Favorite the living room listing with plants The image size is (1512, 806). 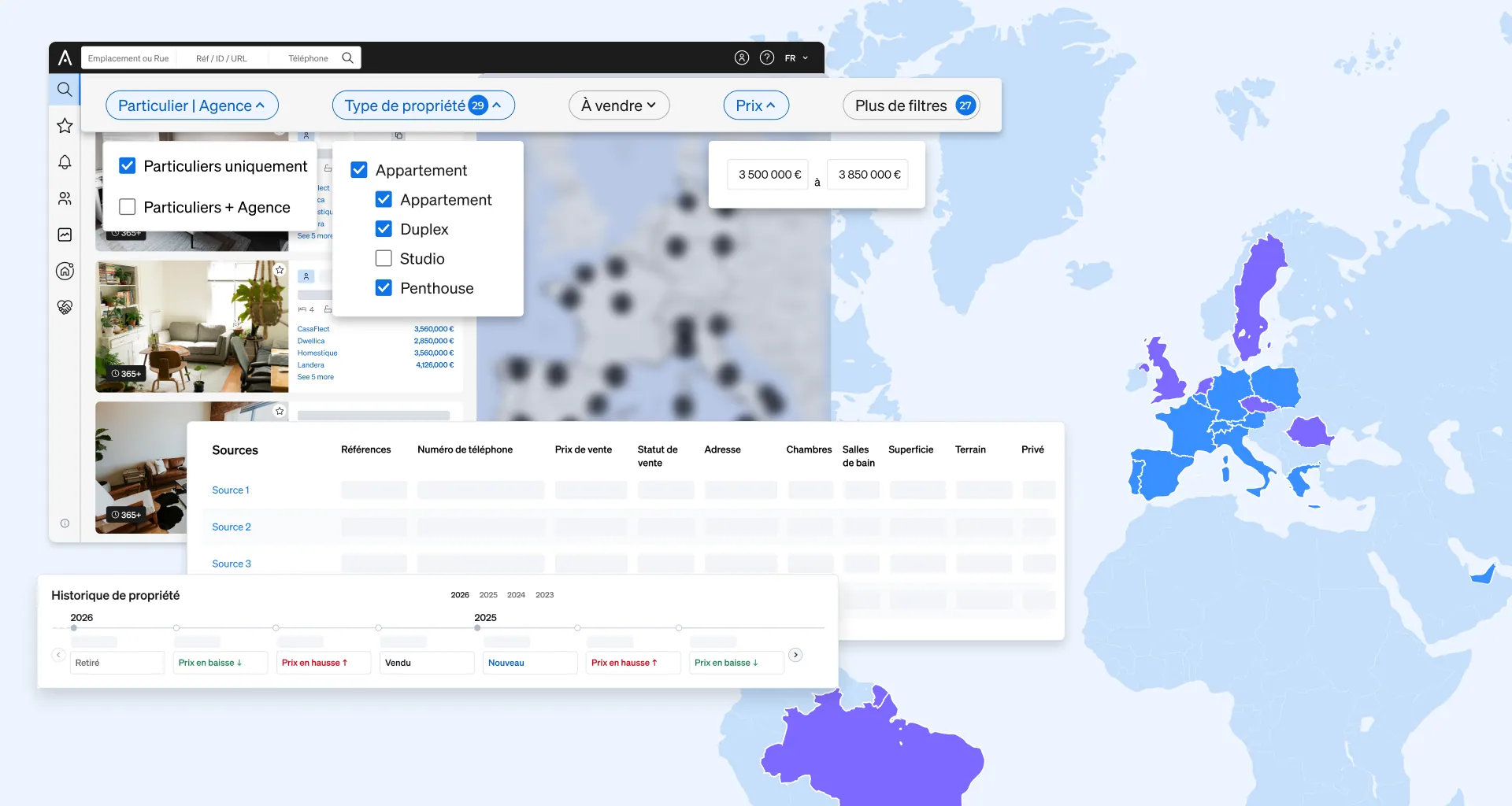[x=280, y=270]
